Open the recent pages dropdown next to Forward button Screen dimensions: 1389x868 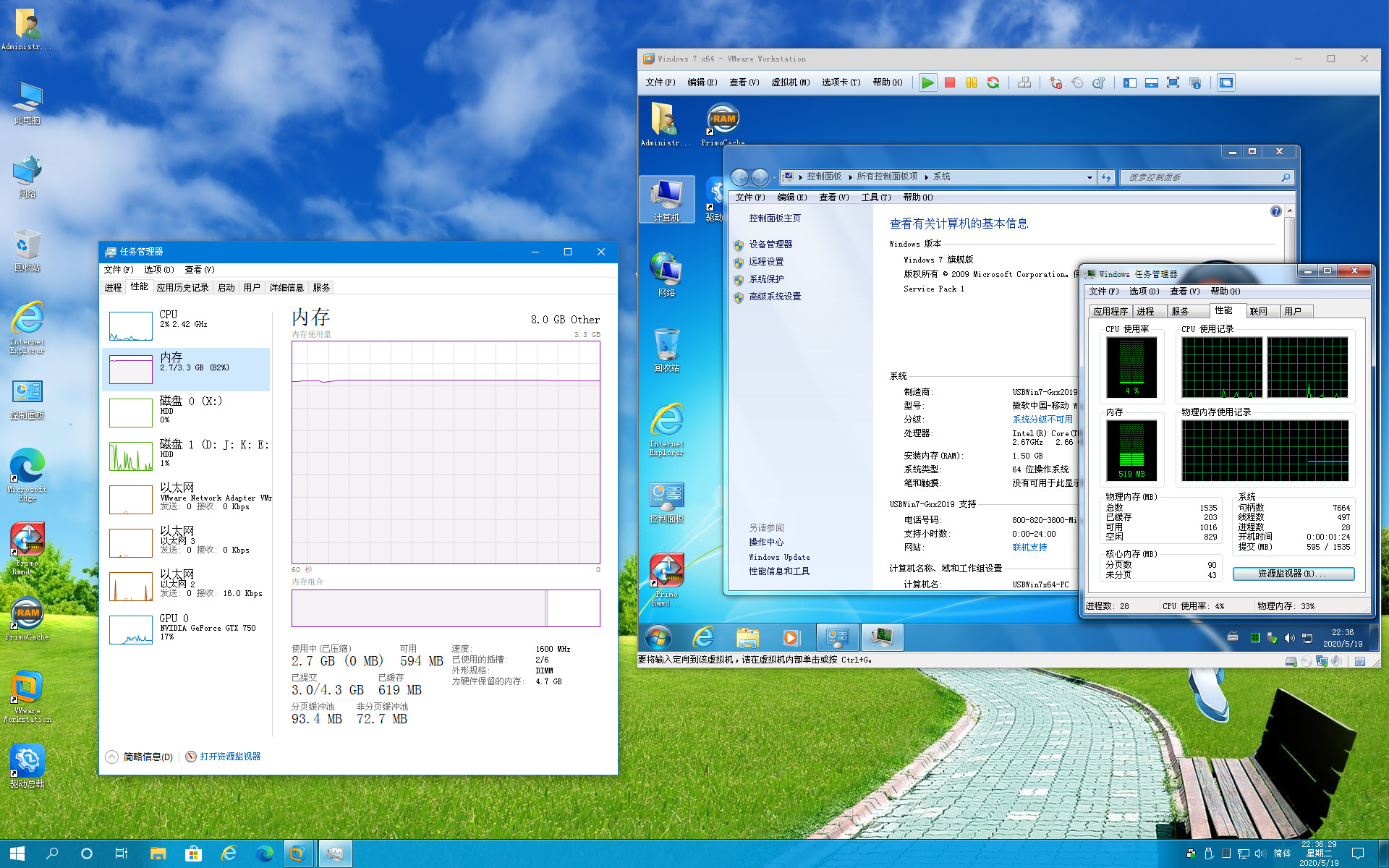coord(774,177)
